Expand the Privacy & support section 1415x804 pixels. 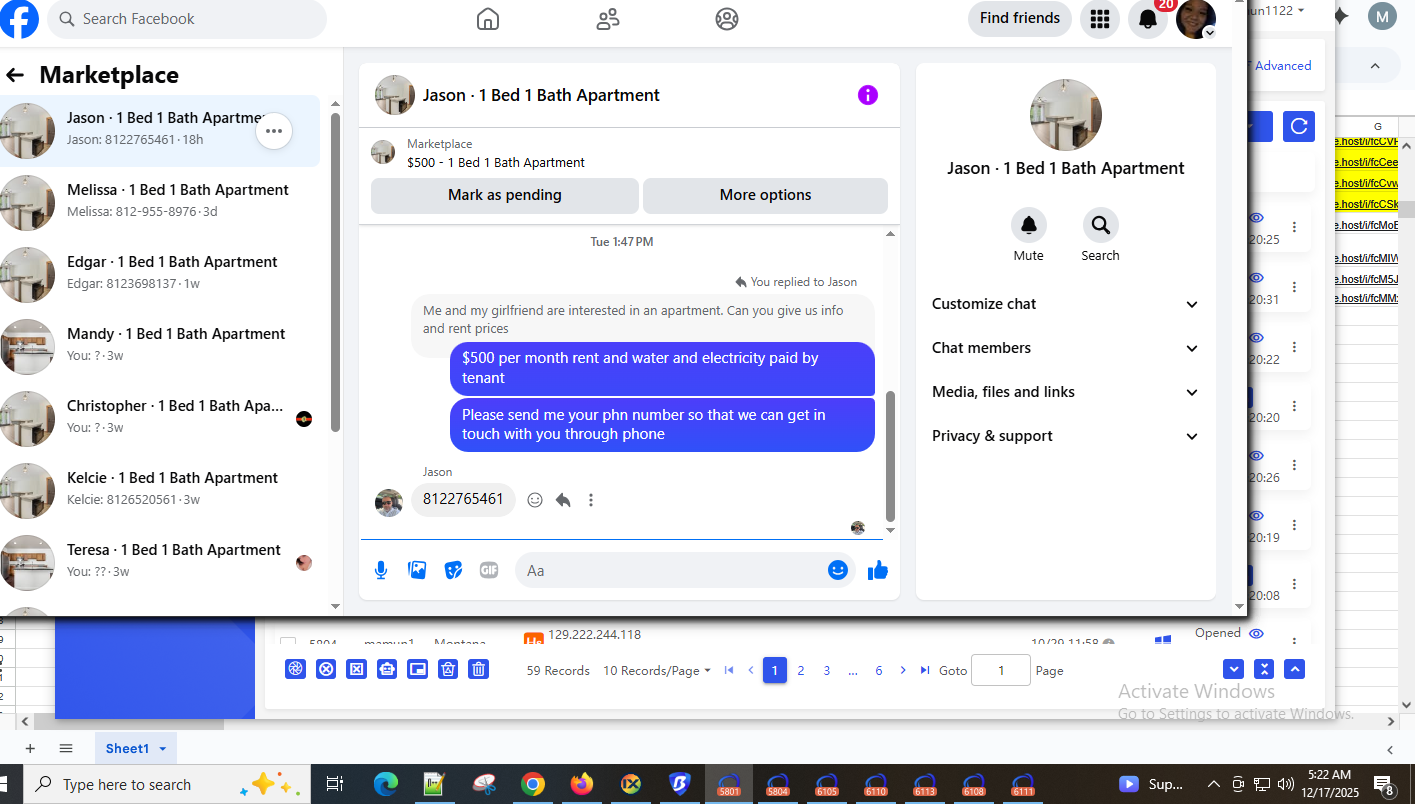tap(1065, 436)
